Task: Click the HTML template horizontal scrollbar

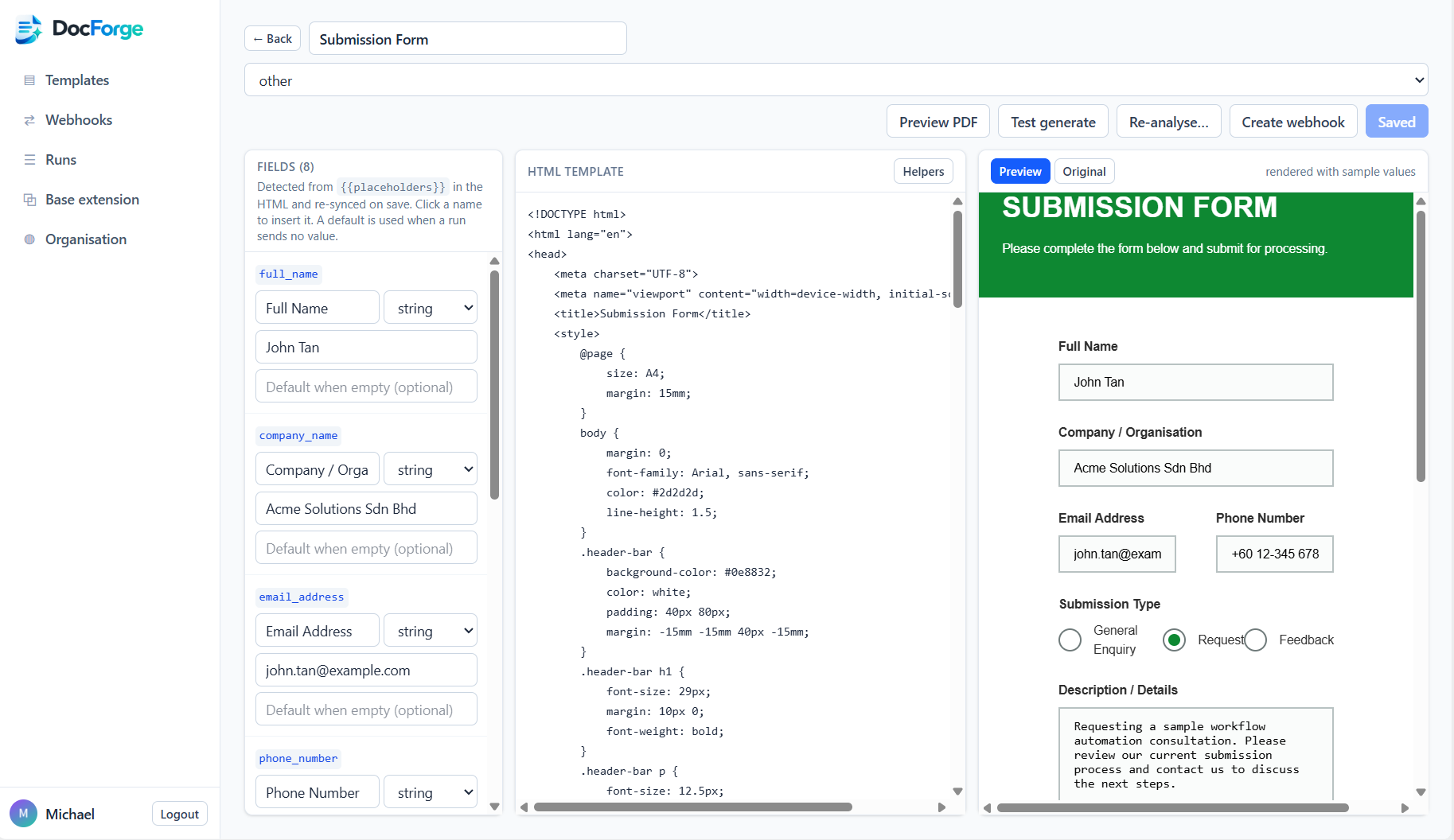Action: tap(693, 807)
